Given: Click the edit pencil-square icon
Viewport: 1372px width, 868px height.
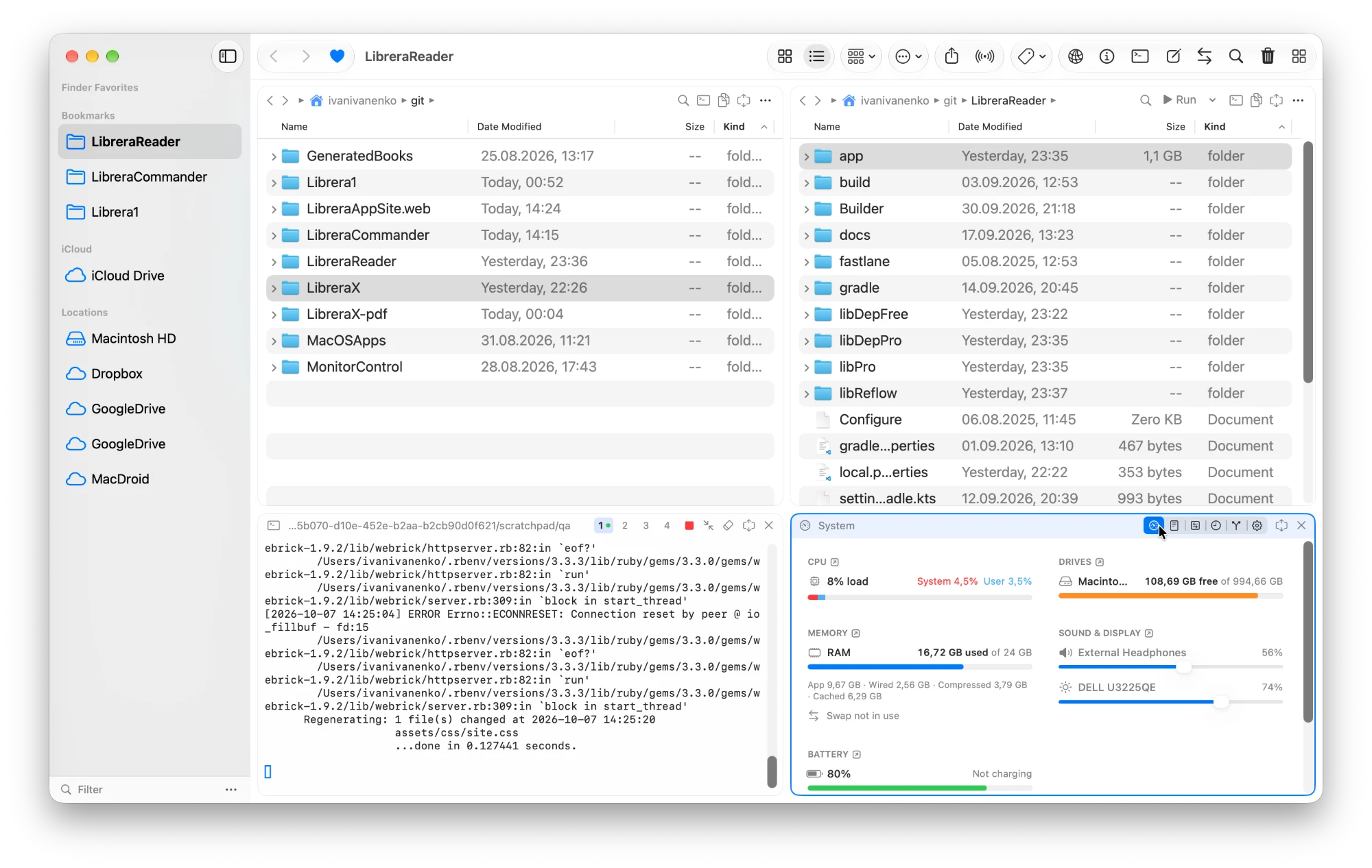Looking at the screenshot, I should [1173, 56].
